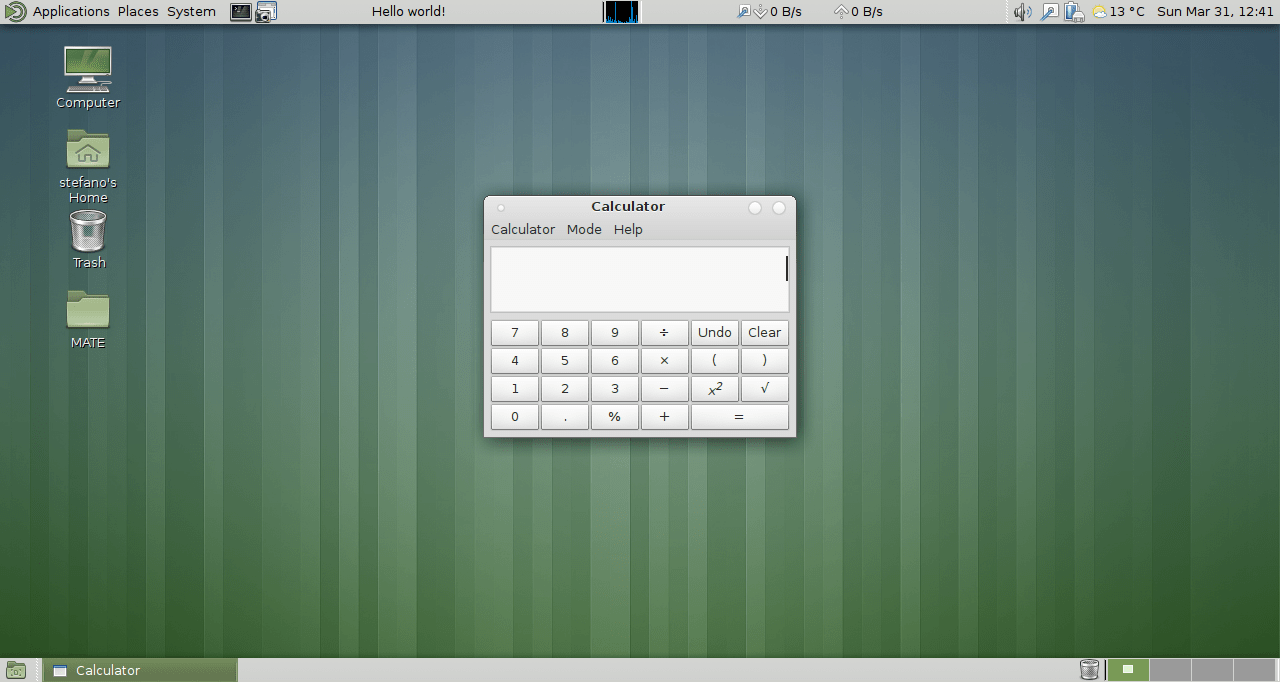
Task: Open the Help menu
Action: click(x=628, y=229)
